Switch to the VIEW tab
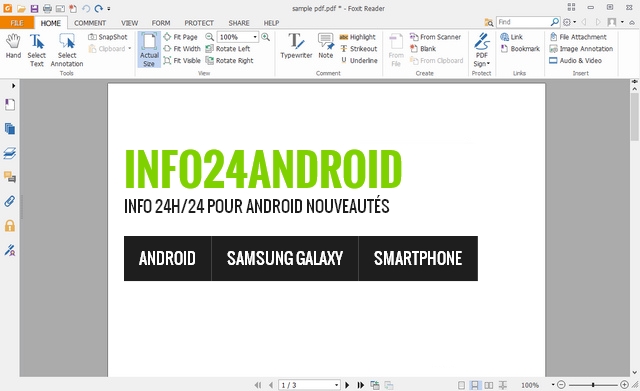The height and width of the screenshot is (391, 640). [x=129, y=23]
